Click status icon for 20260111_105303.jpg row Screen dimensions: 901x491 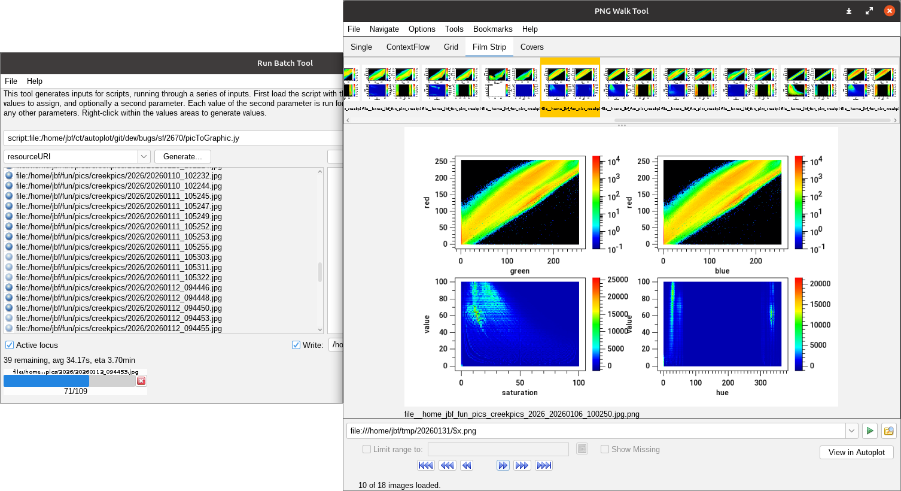click(9, 257)
